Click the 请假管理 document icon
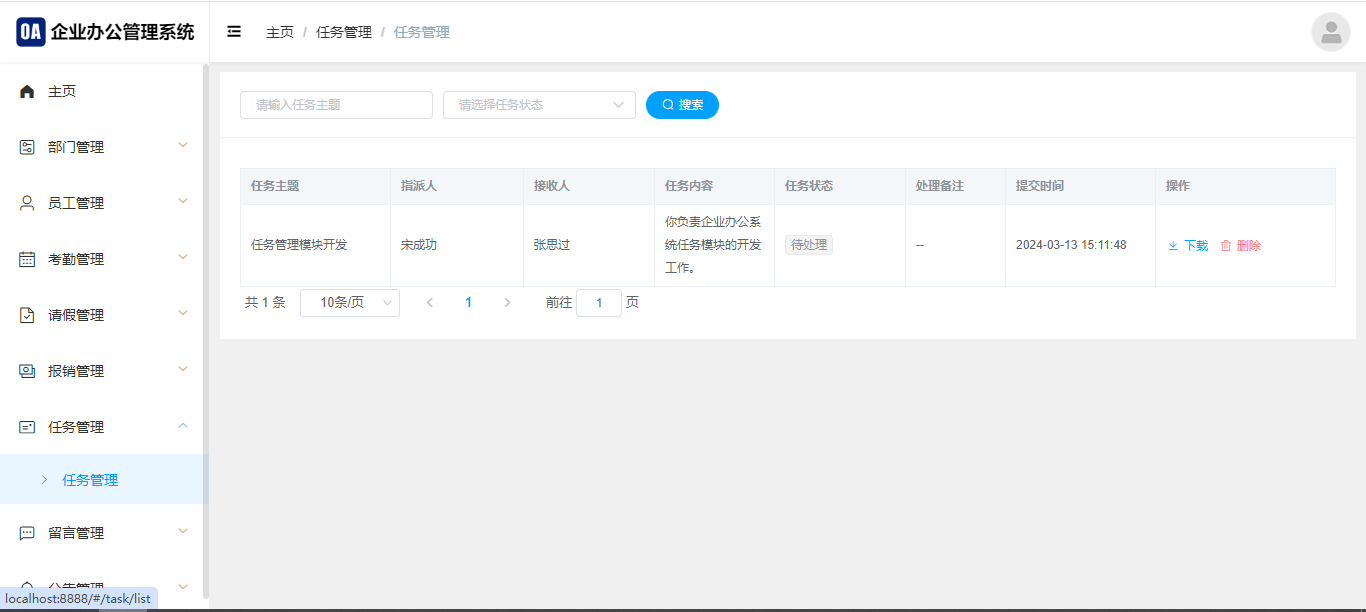The image size is (1366, 612). 27,315
